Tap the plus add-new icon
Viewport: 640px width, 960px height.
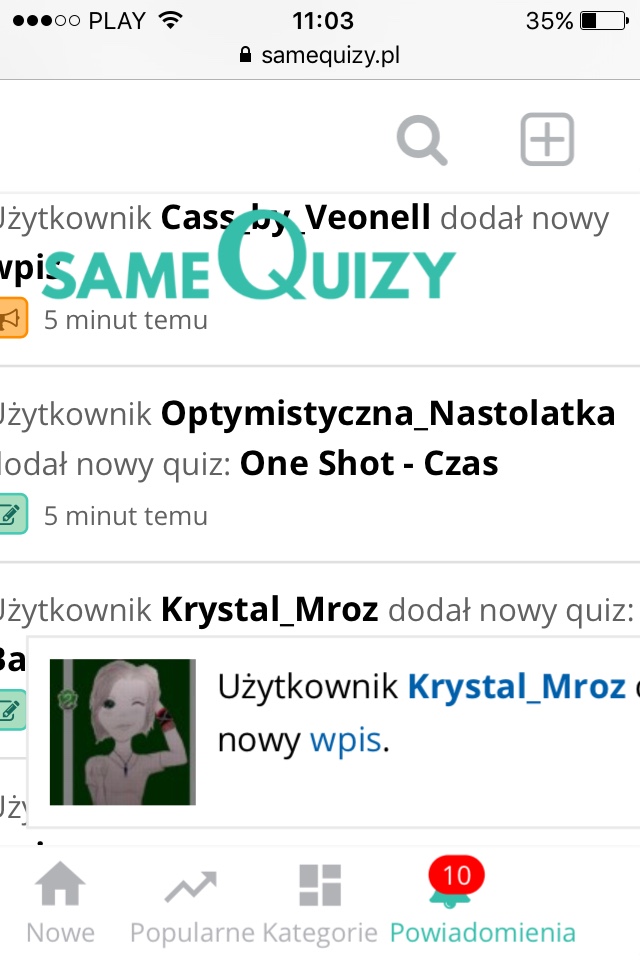tap(547, 139)
